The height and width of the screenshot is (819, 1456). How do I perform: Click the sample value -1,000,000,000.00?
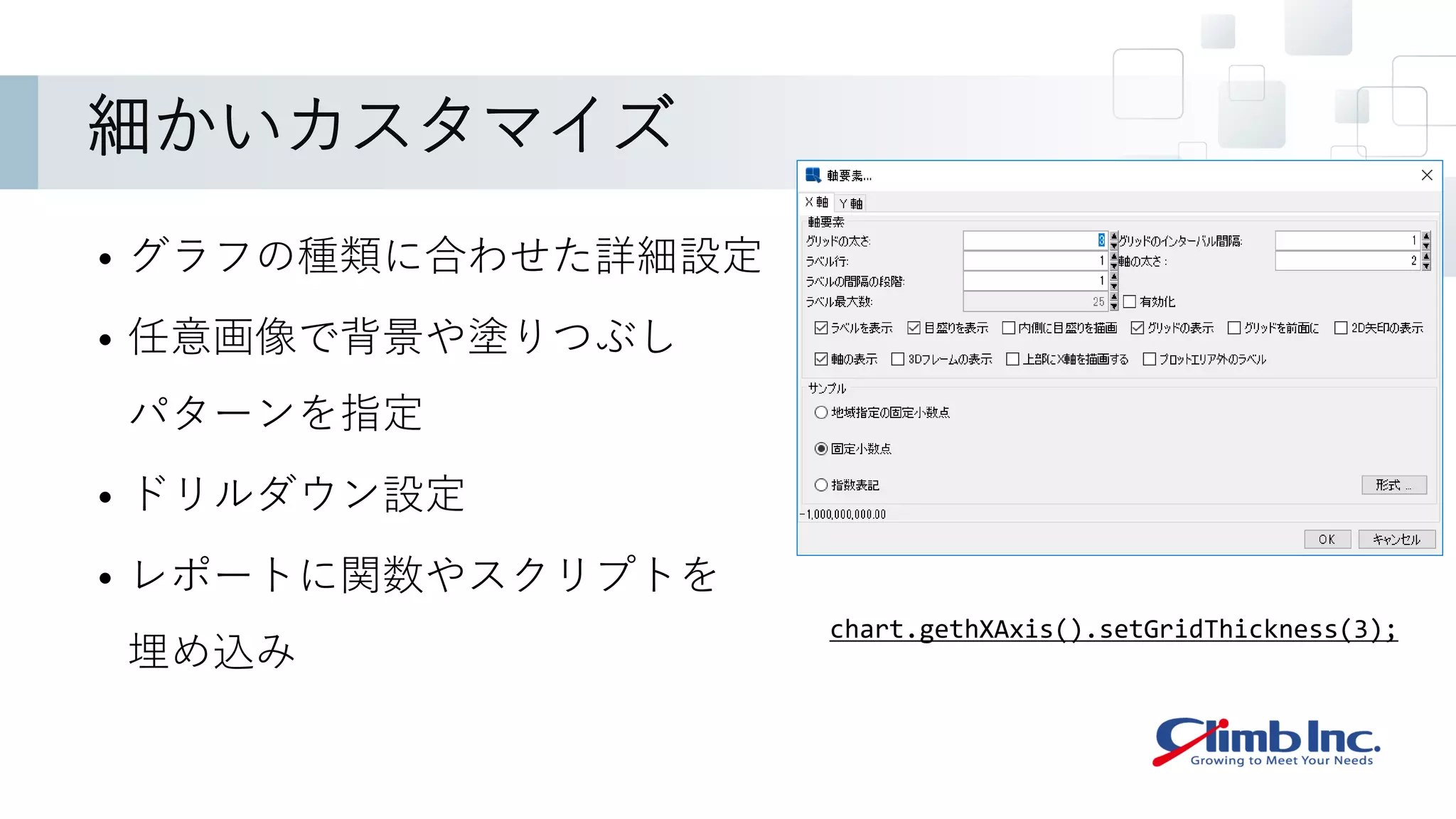[x=843, y=514]
